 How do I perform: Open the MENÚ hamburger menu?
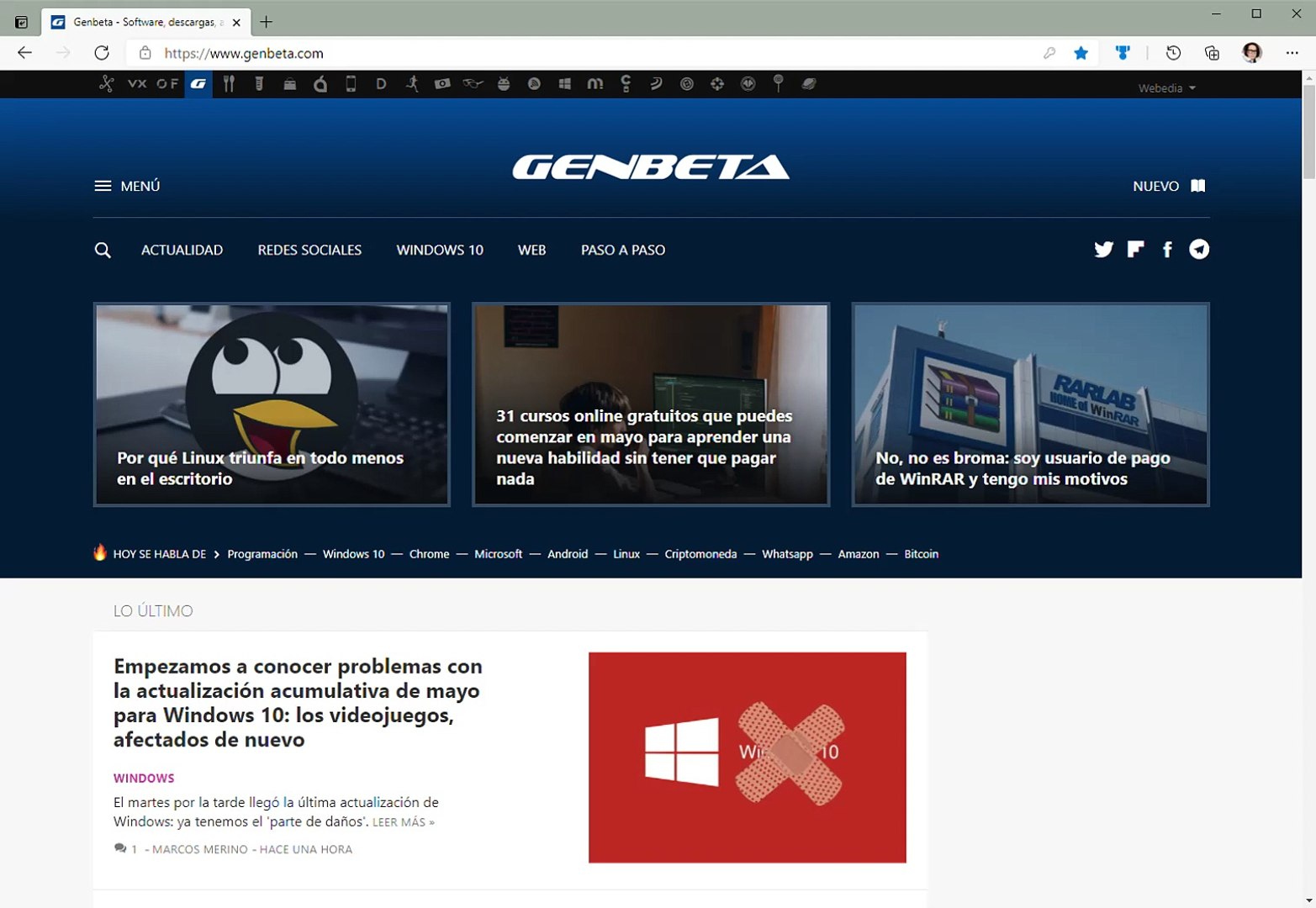pyautogui.click(x=127, y=186)
